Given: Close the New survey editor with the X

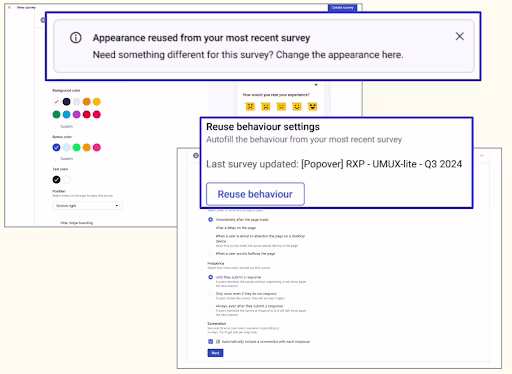Looking at the screenshot, I should coord(10,7).
